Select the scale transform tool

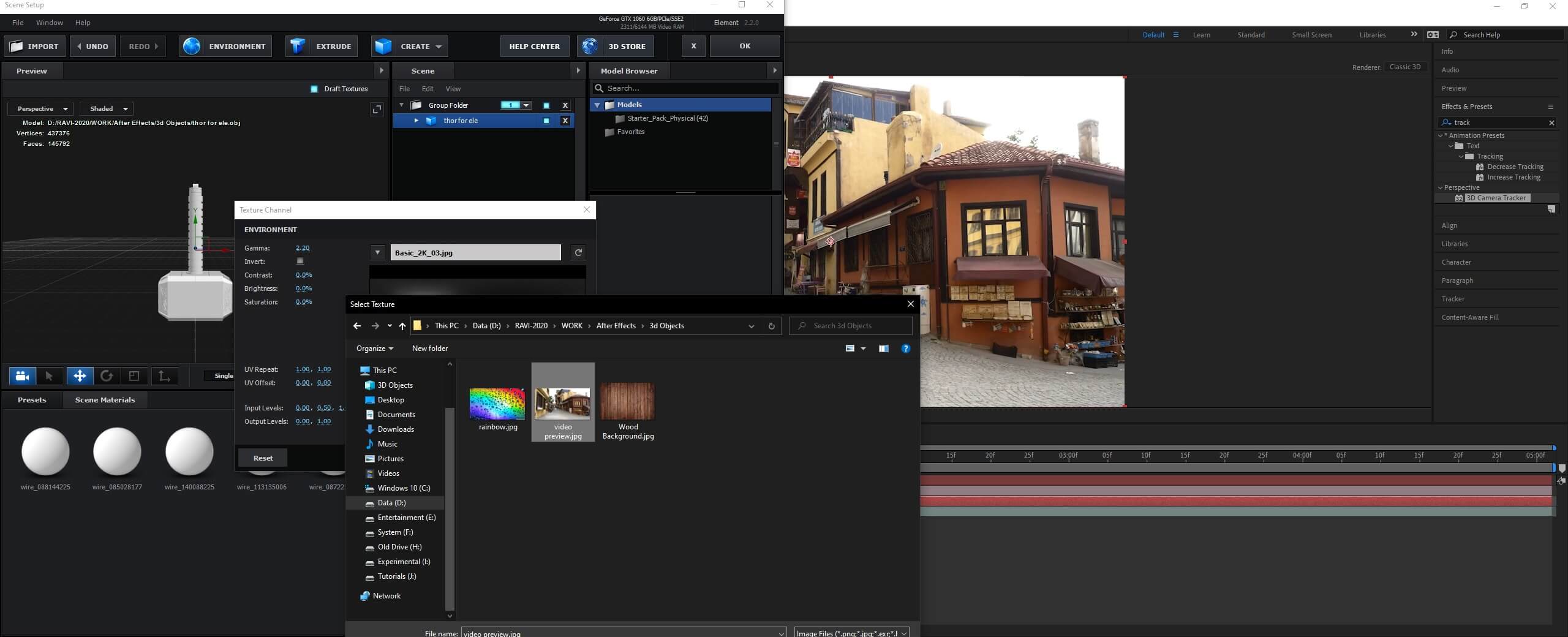pos(134,376)
